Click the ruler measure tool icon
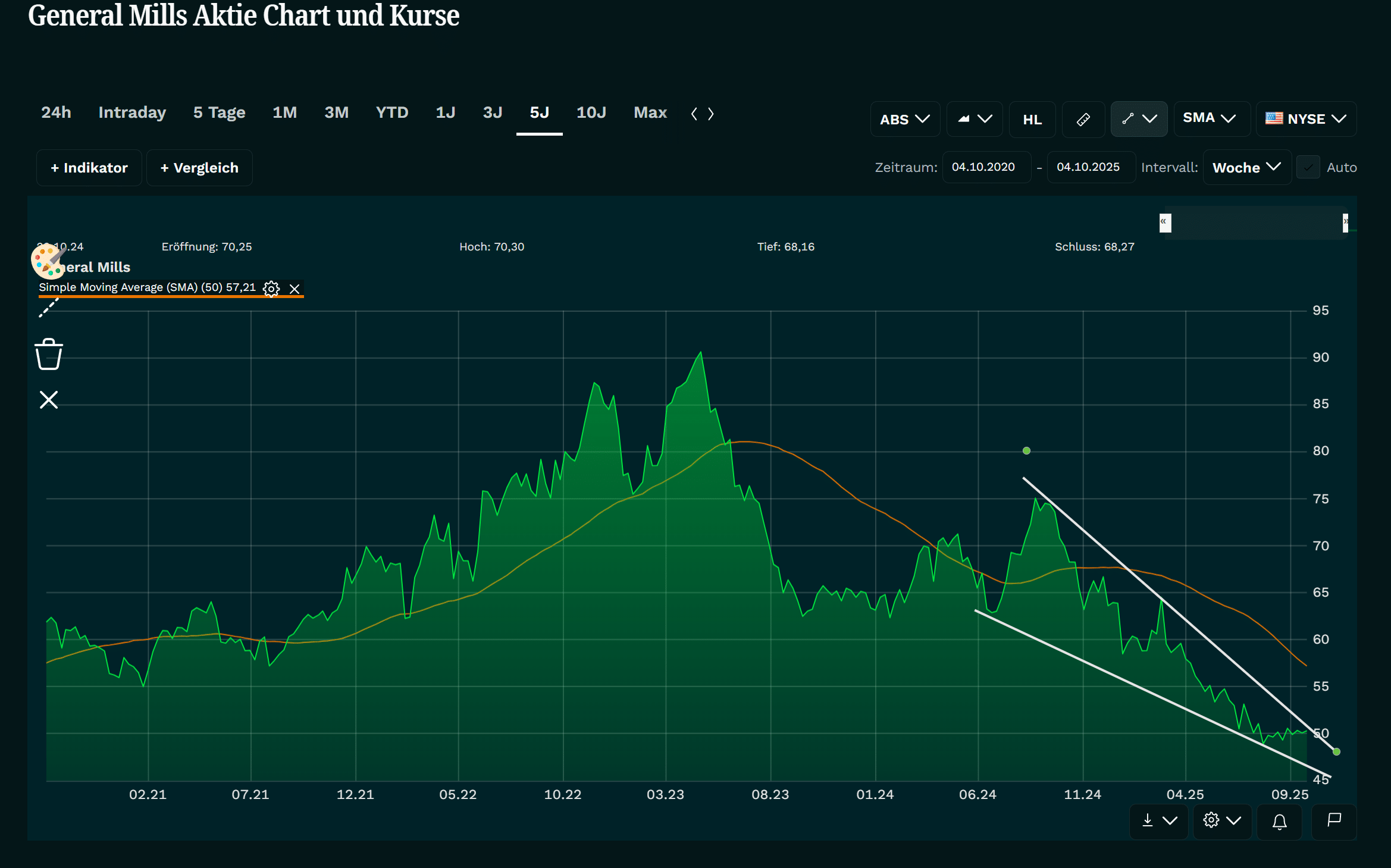The height and width of the screenshot is (868, 1391). click(x=1083, y=119)
